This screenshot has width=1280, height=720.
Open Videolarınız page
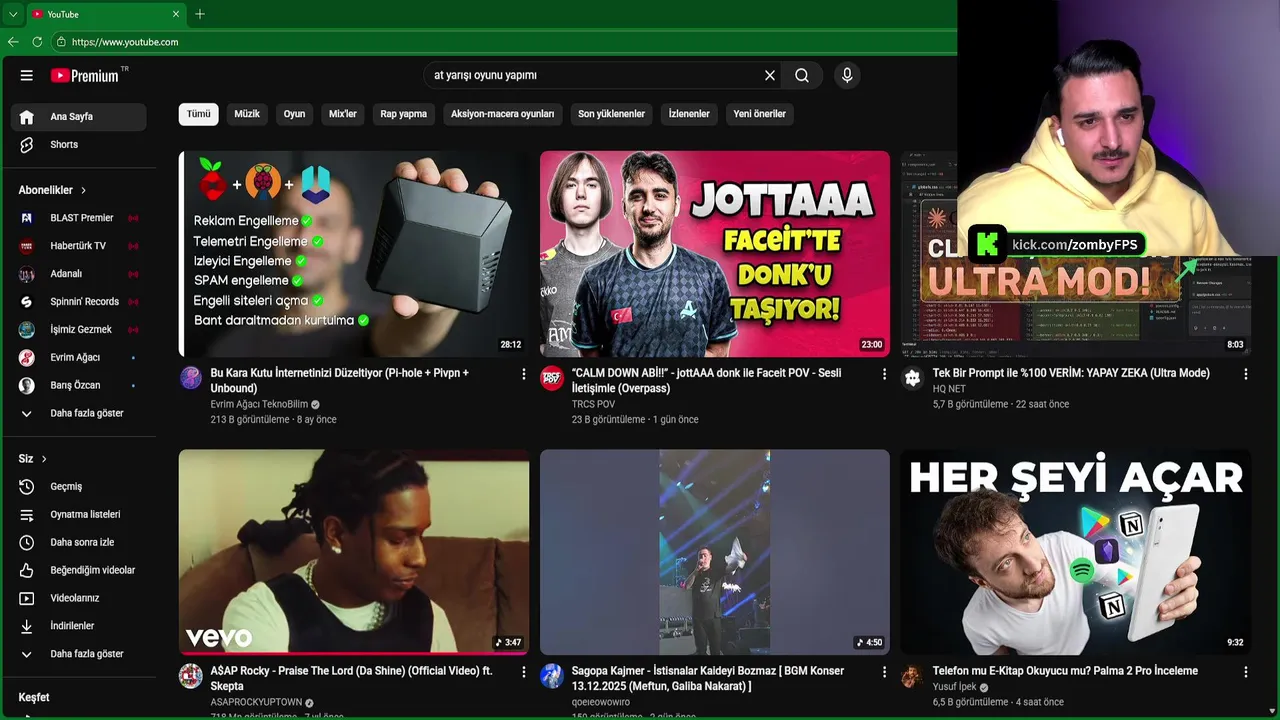tap(78, 599)
